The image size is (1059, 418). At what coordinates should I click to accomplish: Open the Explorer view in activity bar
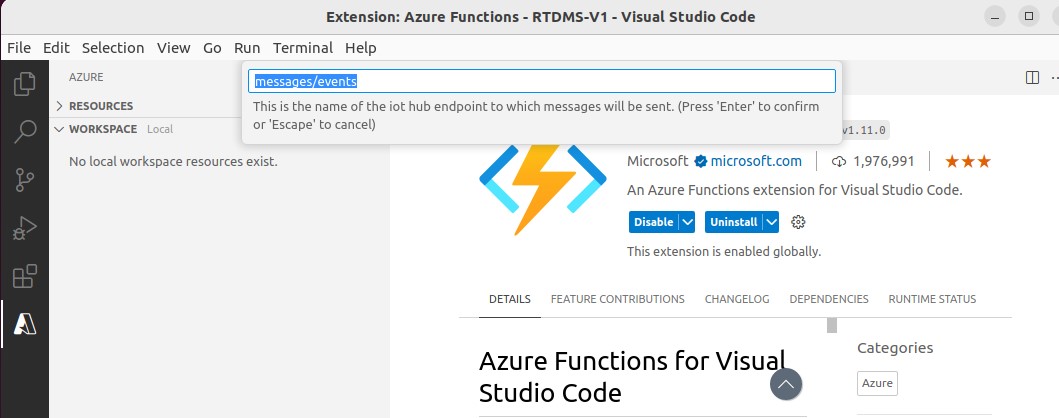coord(24,84)
